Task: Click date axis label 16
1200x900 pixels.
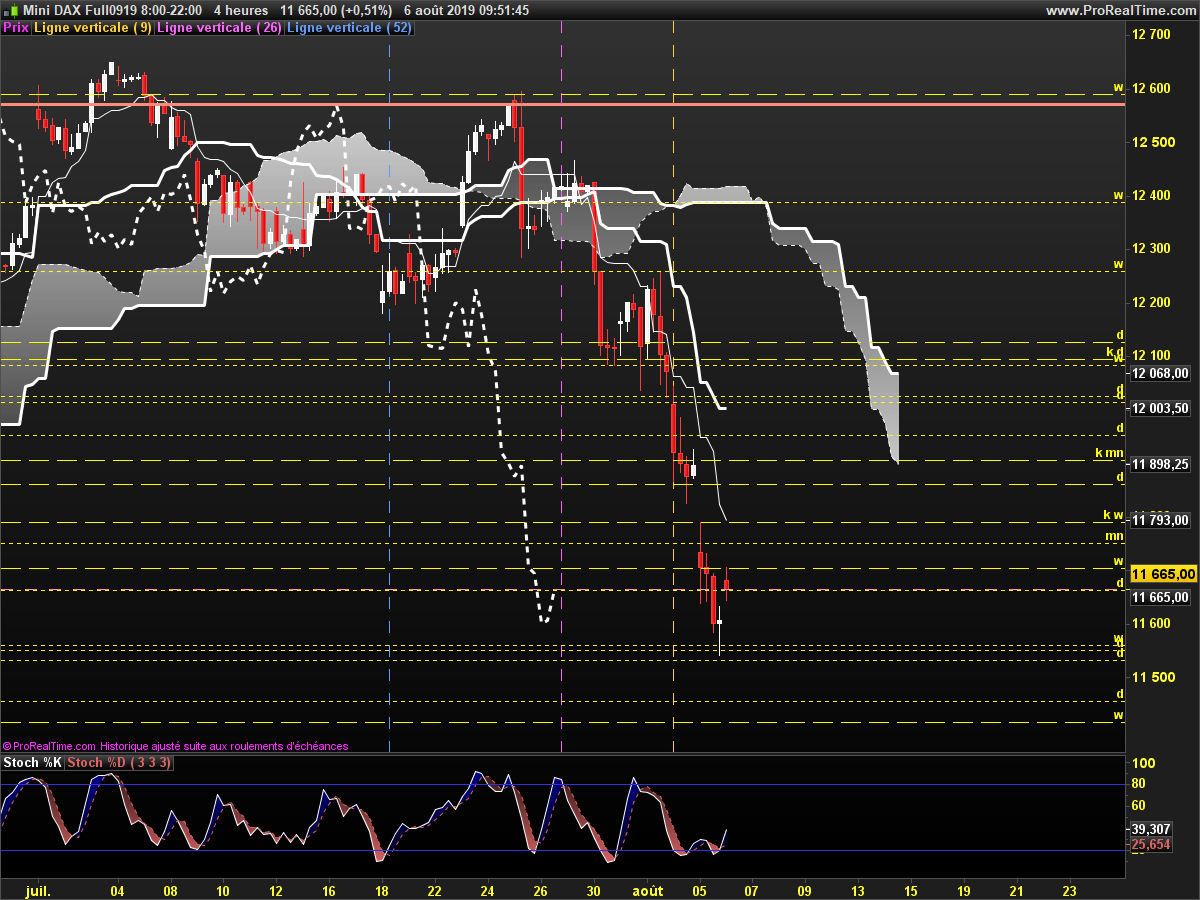Action: (x=327, y=889)
